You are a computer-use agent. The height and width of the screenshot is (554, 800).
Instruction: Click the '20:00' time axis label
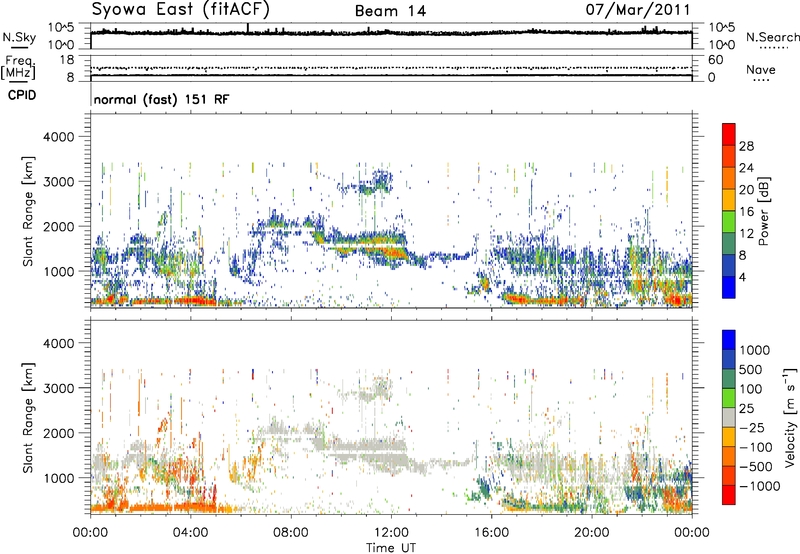click(x=591, y=533)
